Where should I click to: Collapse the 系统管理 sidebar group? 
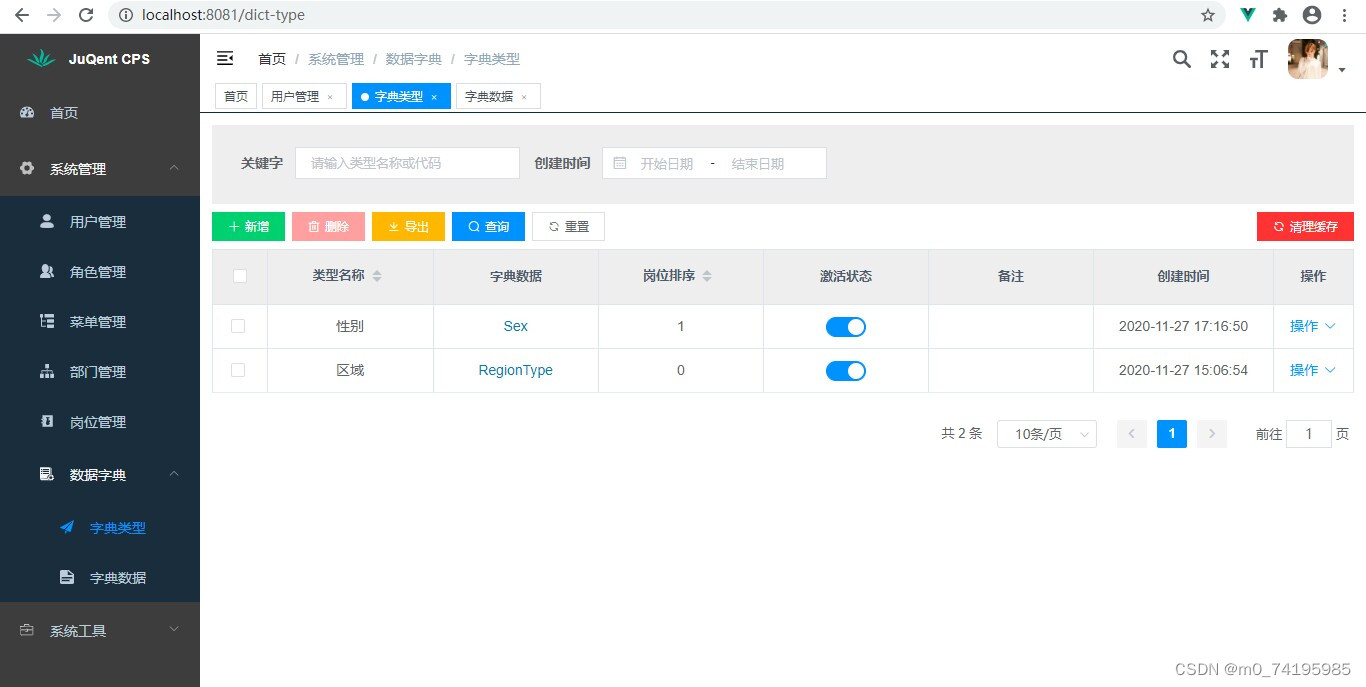pos(100,169)
